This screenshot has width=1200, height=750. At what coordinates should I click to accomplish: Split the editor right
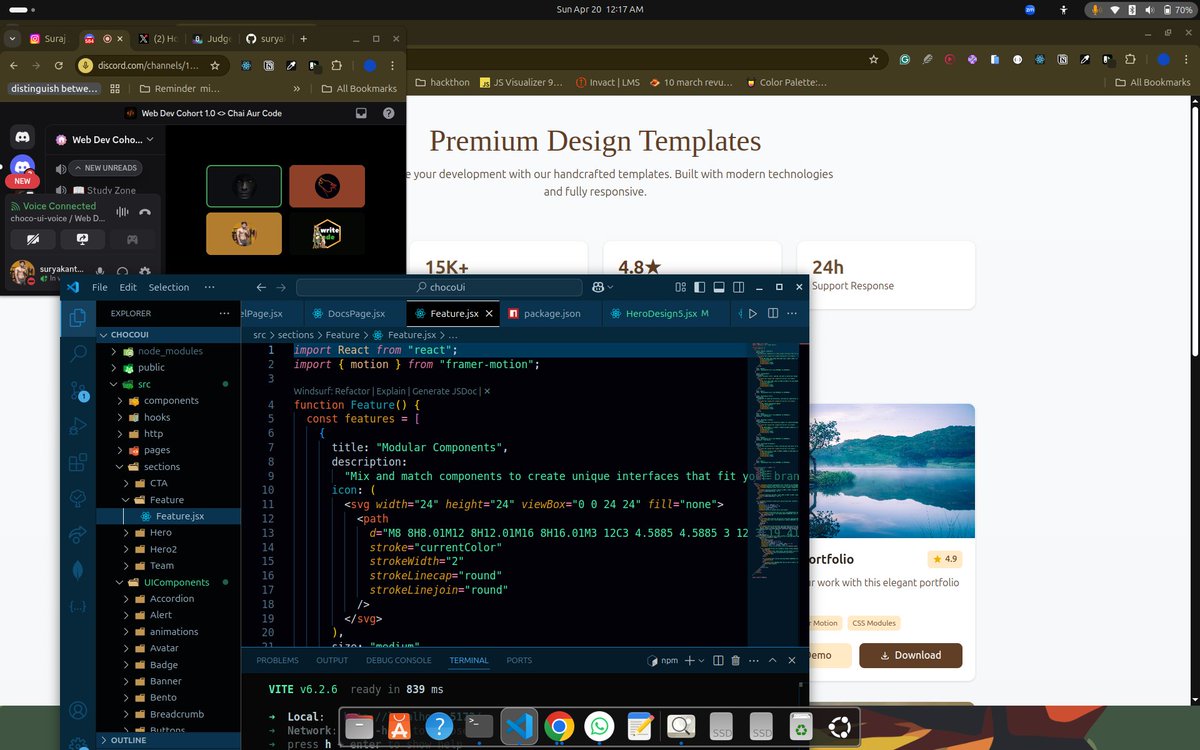[773, 313]
